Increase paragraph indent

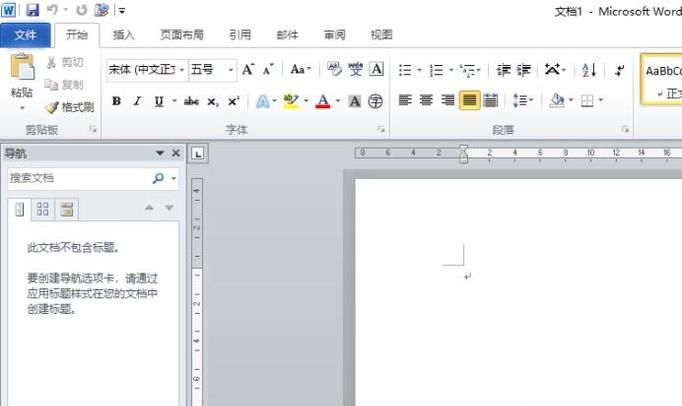click(524, 70)
